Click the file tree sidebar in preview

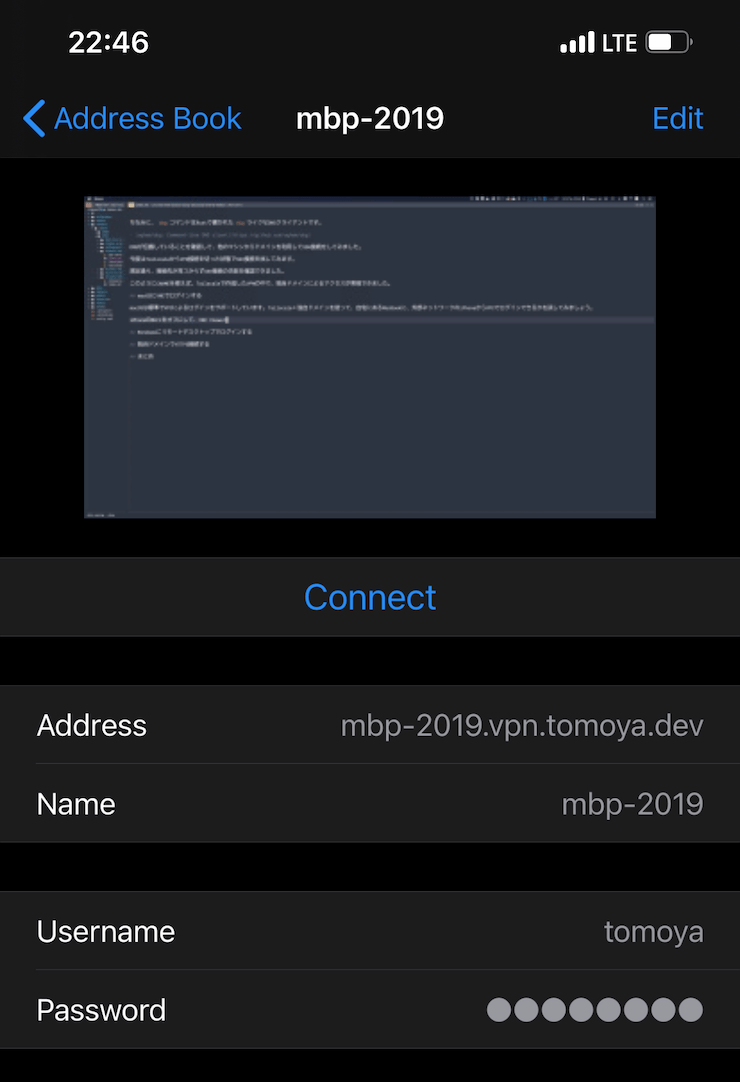103,270
